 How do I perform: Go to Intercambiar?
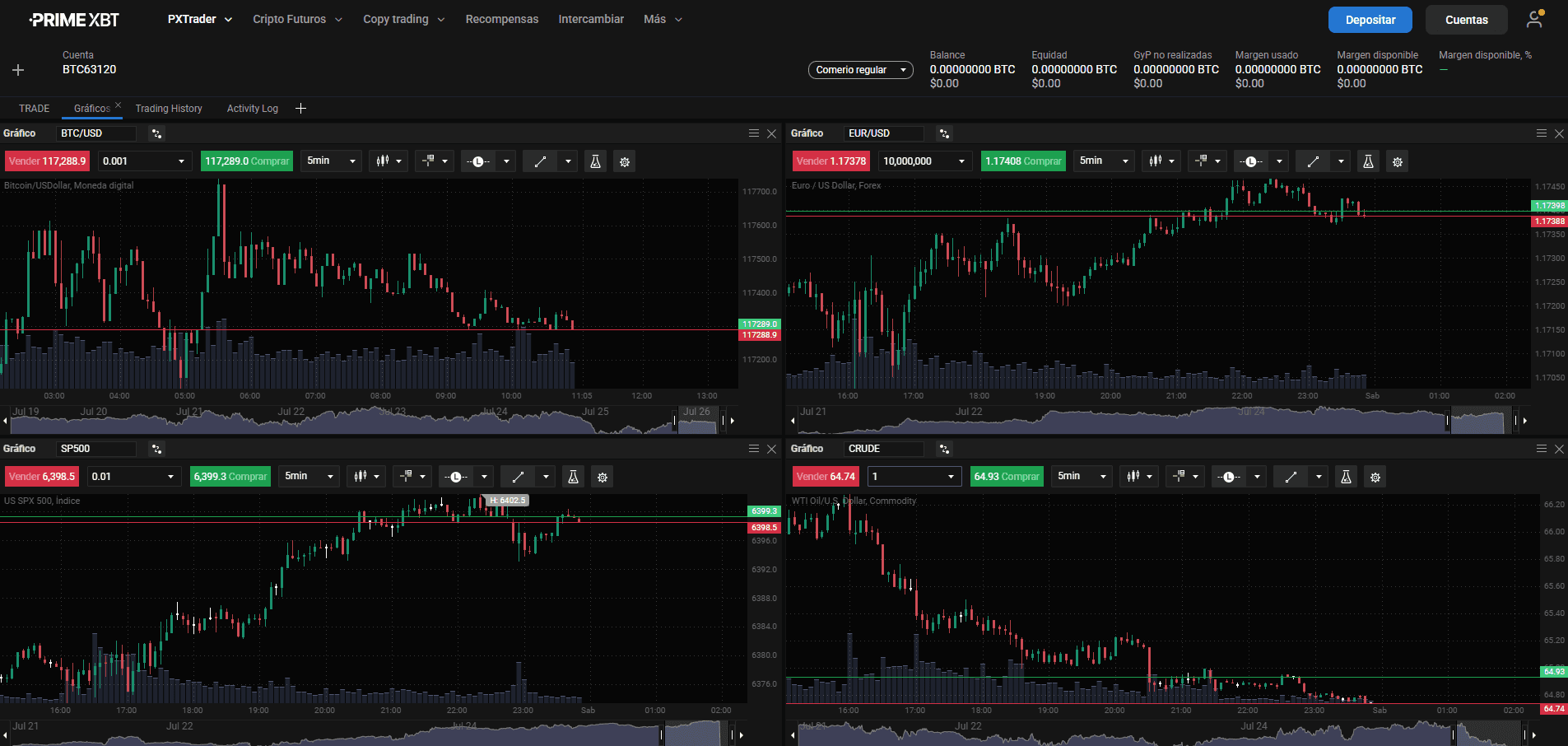pyautogui.click(x=591, y=19)
